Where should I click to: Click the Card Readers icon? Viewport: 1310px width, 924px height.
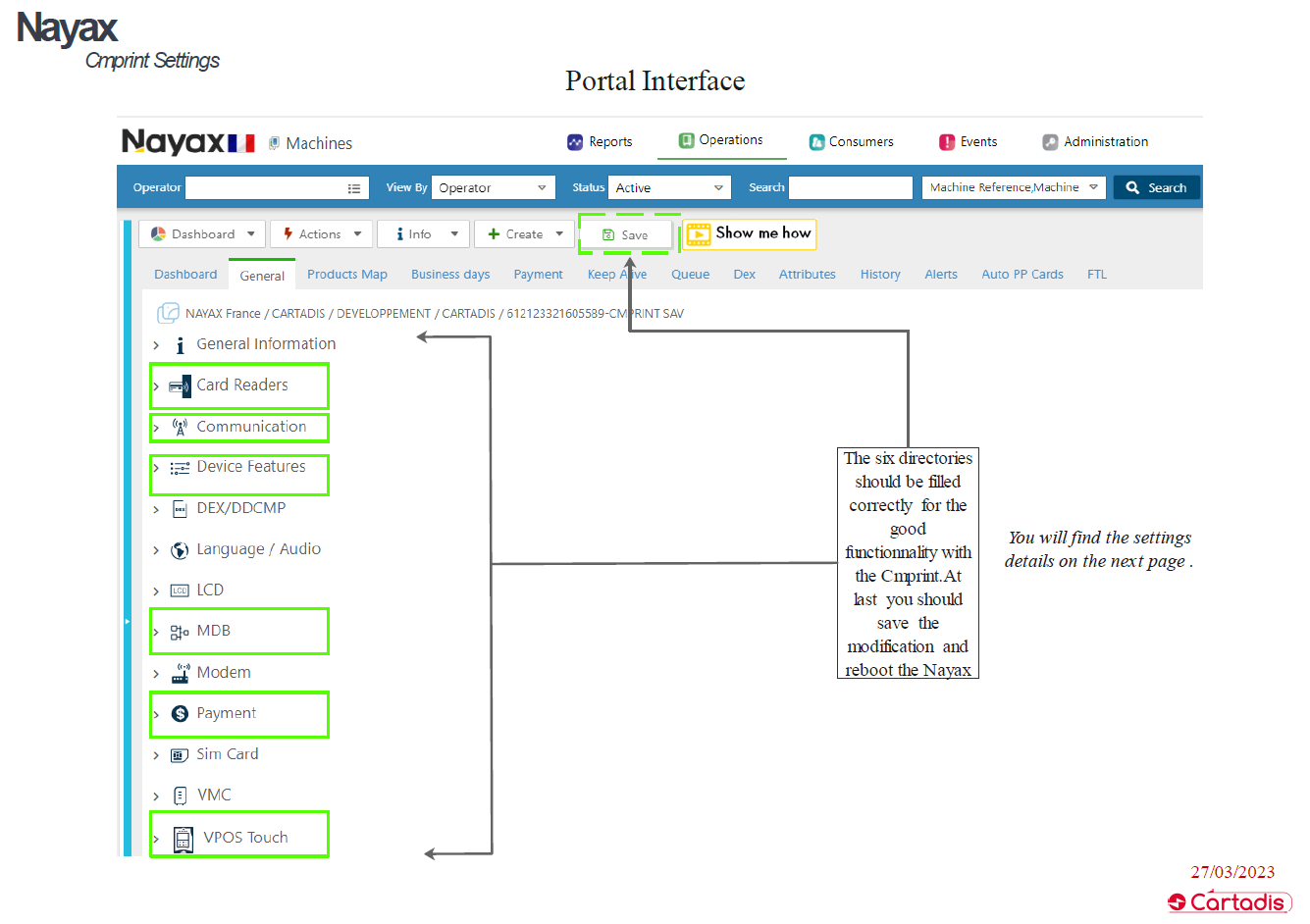[x=180, y=386]
